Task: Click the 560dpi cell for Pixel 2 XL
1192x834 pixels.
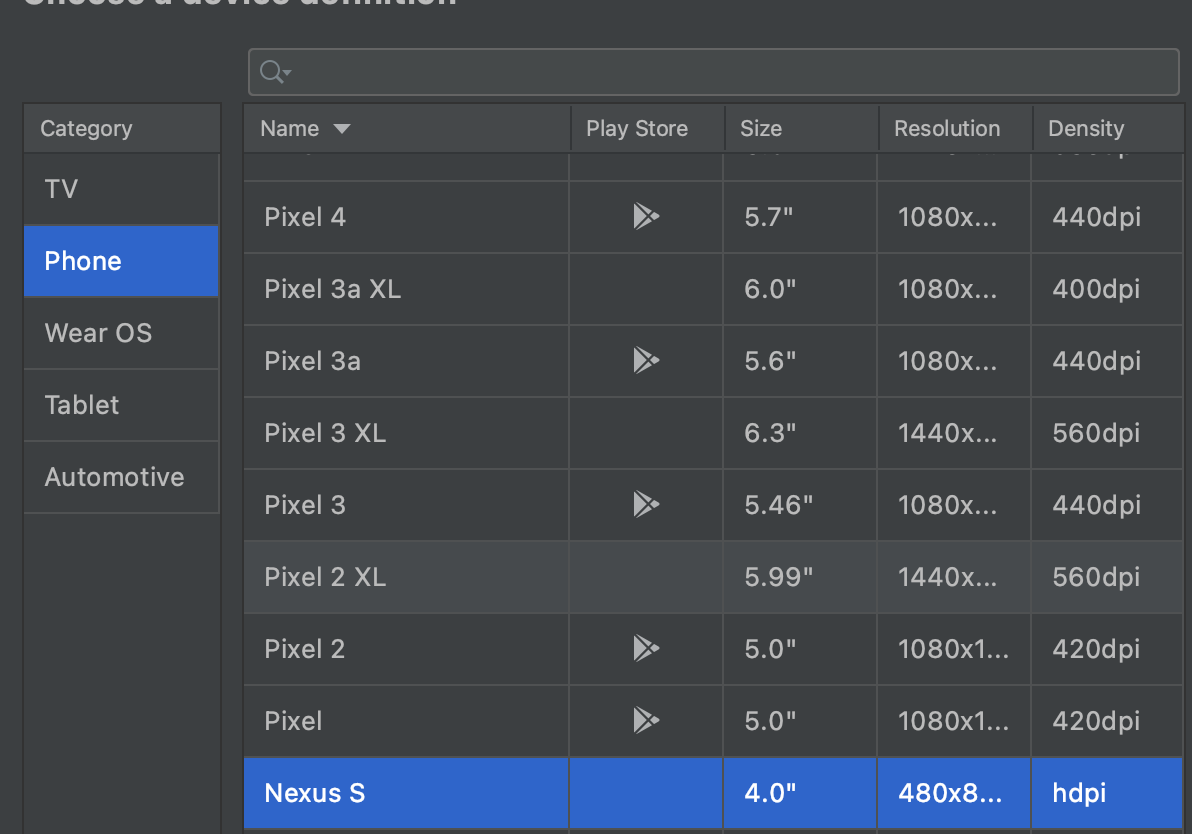Action: pos(1107,577)
